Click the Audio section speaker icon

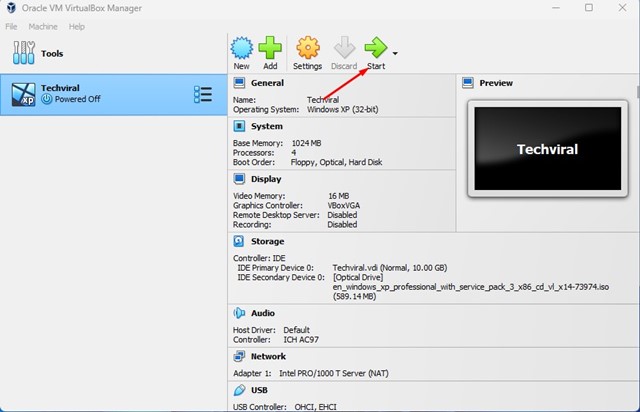coord(239,313)
